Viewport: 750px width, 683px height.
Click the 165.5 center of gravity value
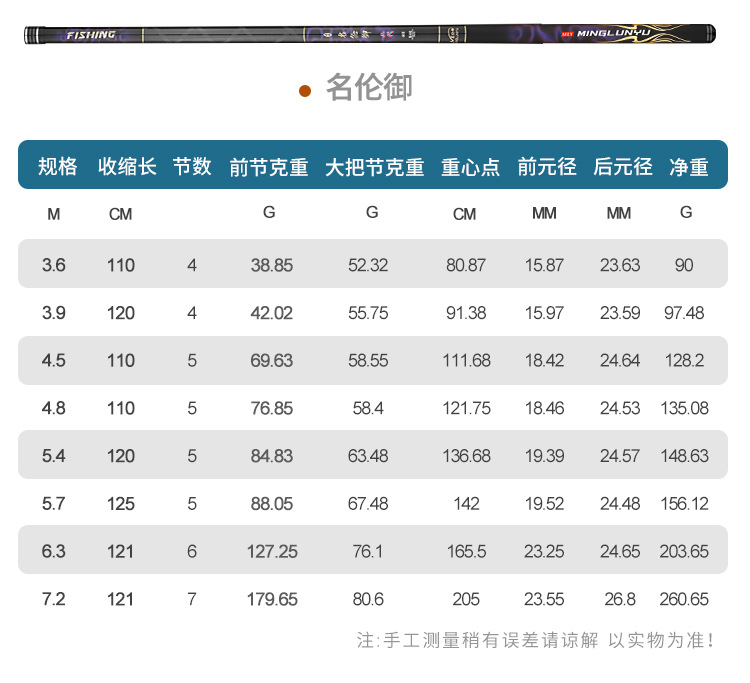[x=466, y=551]
